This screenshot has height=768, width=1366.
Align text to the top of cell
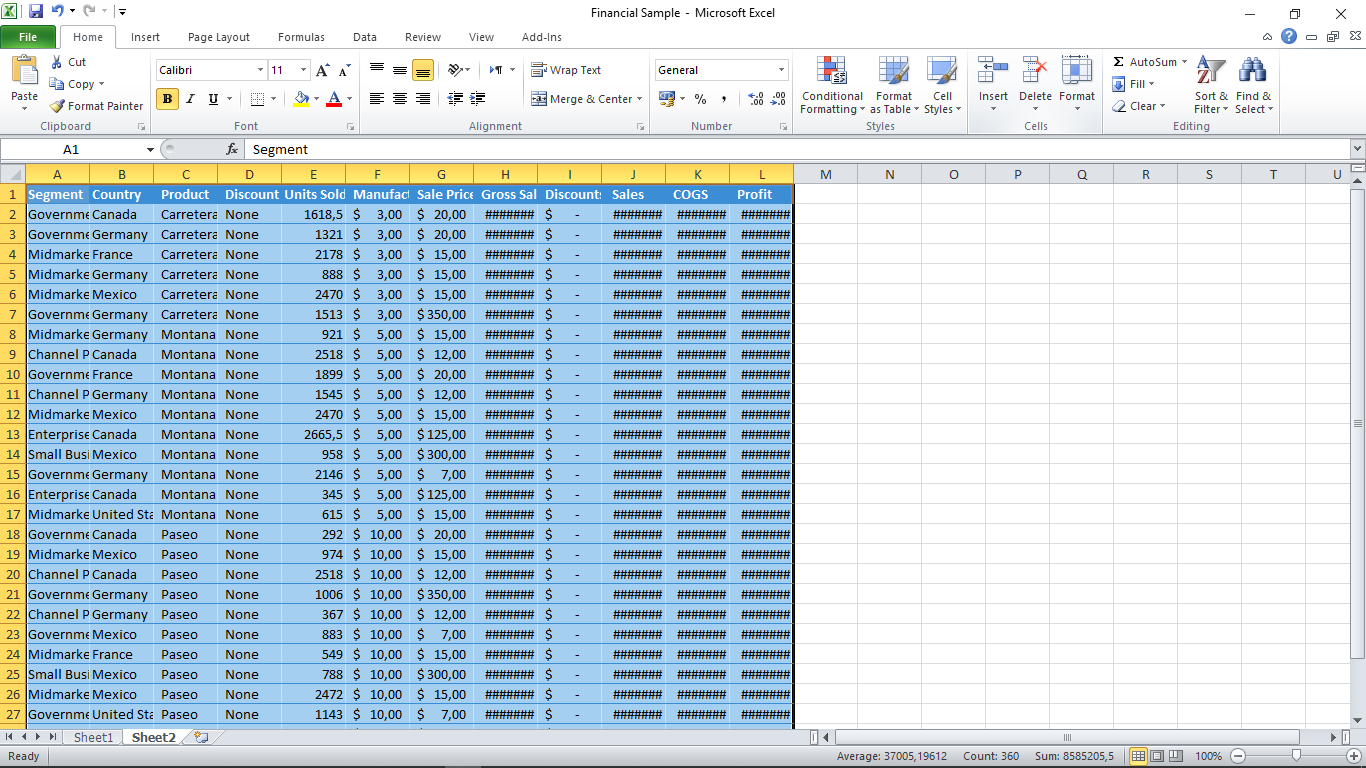click(x=377, y=70)
